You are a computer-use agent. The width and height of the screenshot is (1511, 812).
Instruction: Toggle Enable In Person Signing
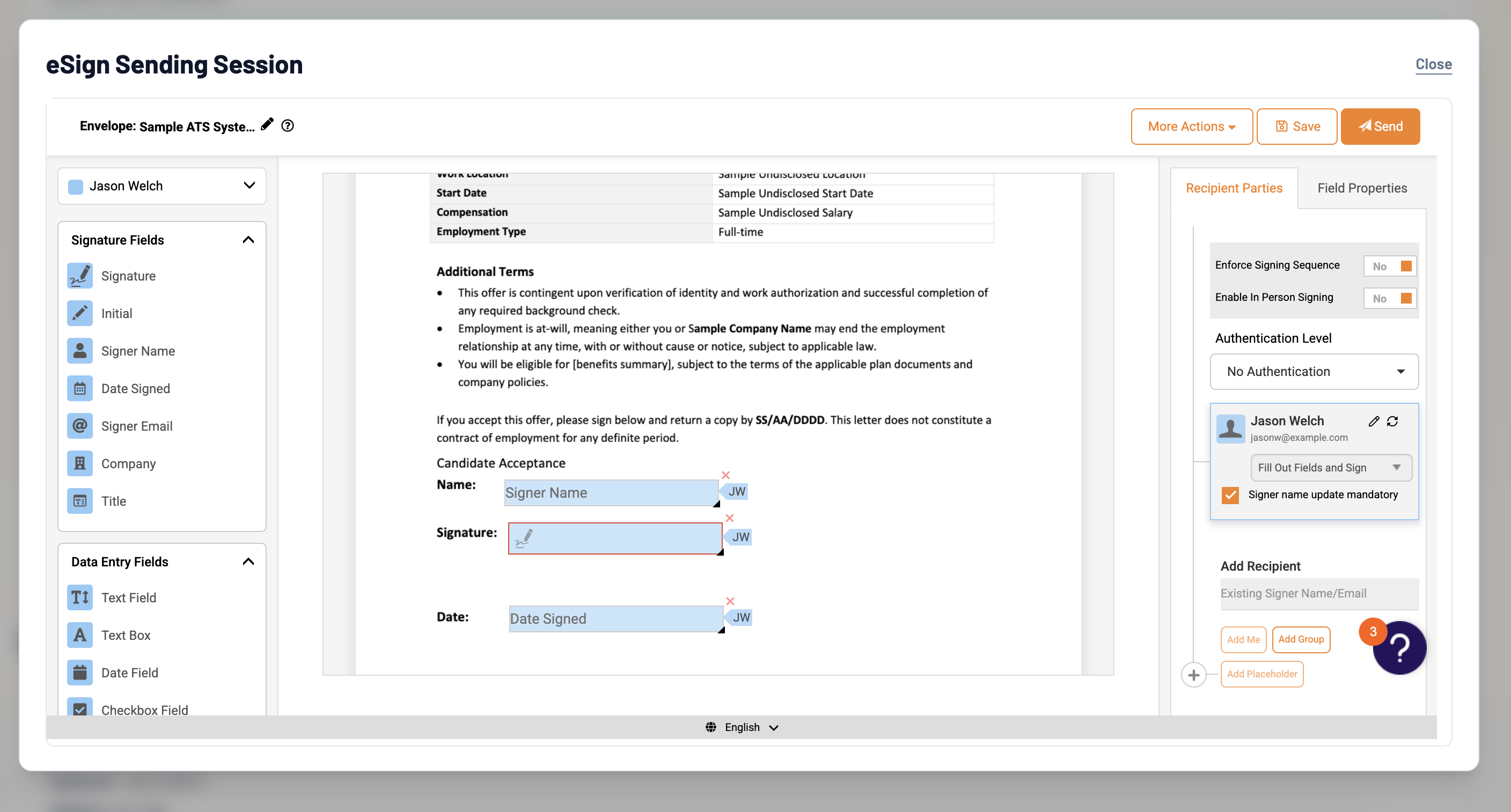pyautogui.click(x=1390, y=298)
